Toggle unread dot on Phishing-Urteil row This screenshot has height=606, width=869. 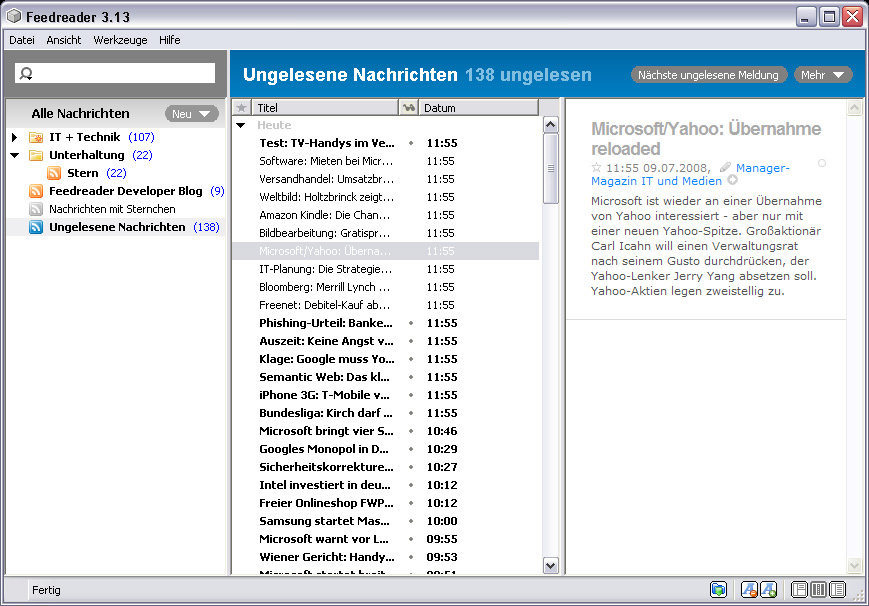[411, 323]
